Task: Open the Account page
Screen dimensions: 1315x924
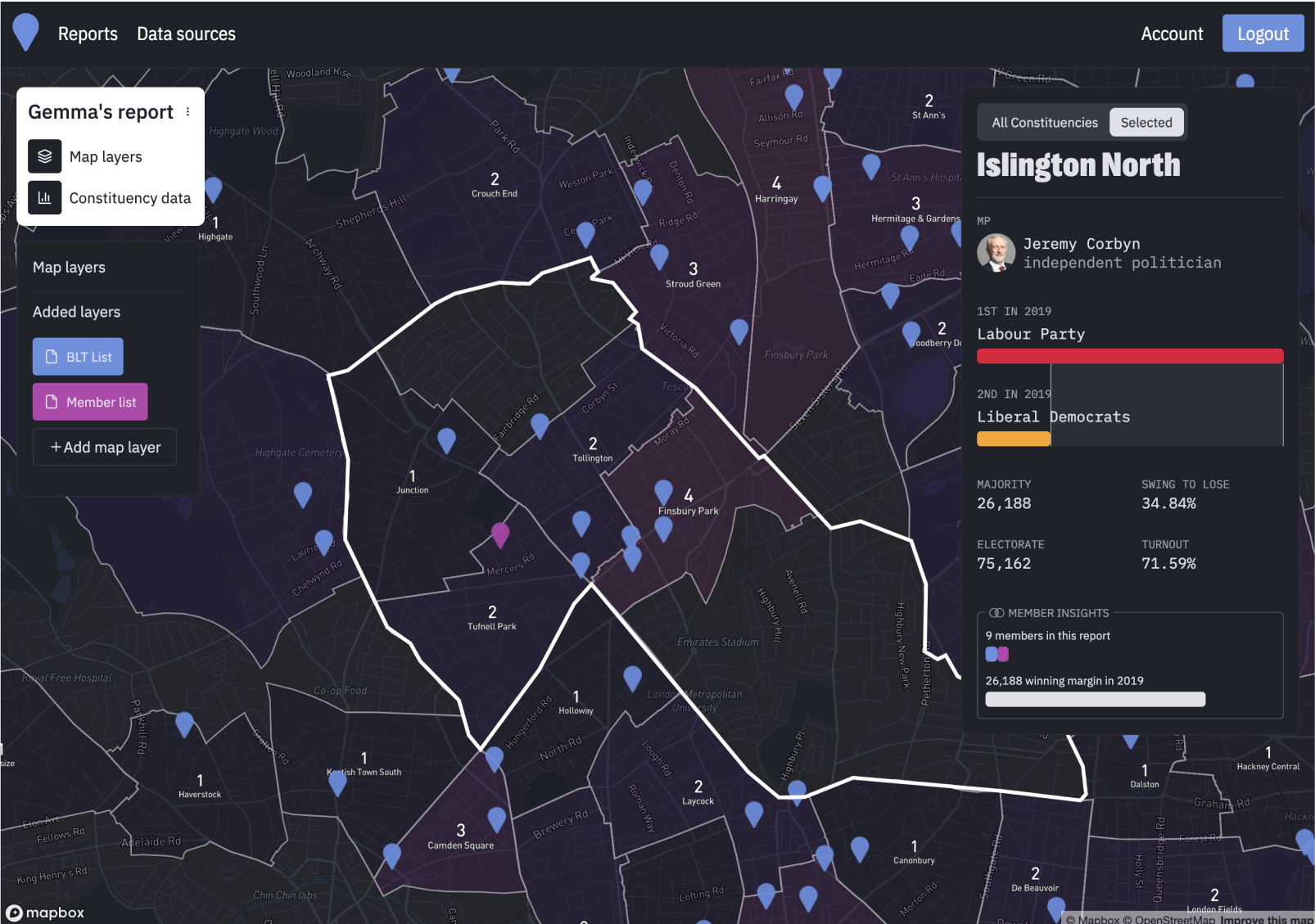Action: pos(1172,34)
